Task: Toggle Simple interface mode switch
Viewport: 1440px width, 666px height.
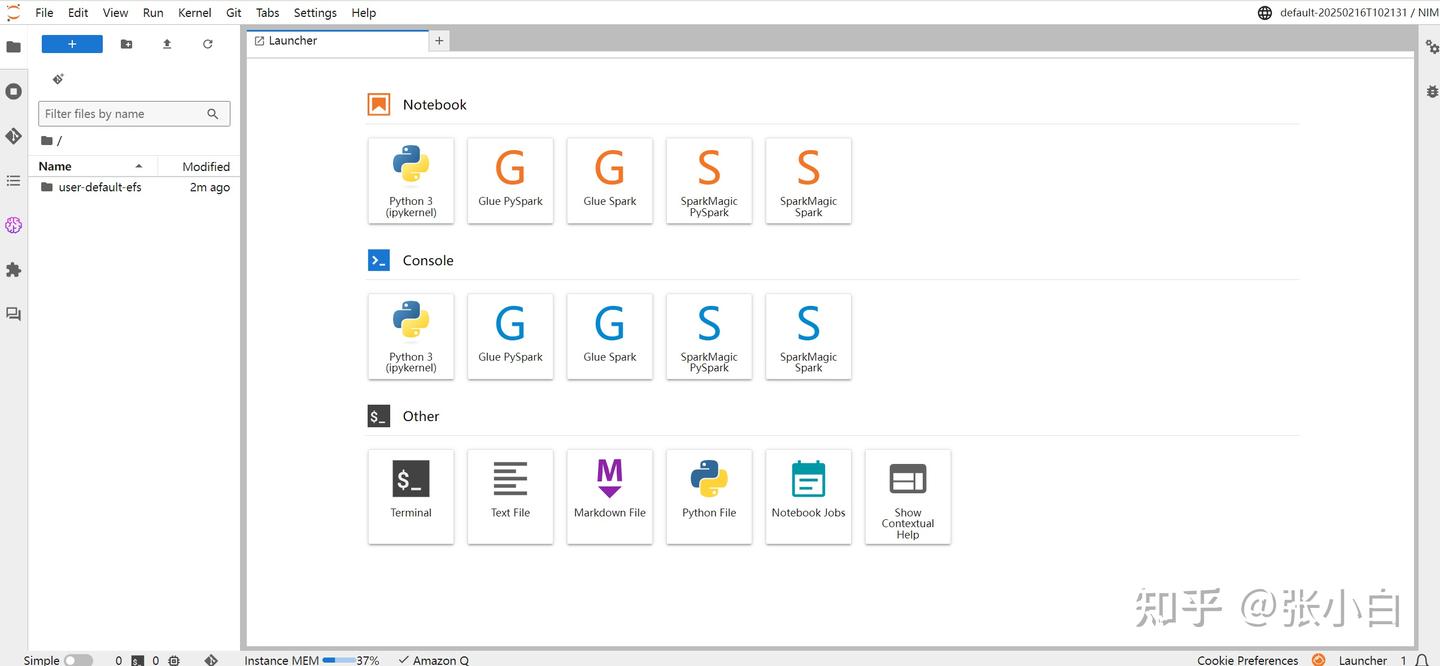Action: 78,660
